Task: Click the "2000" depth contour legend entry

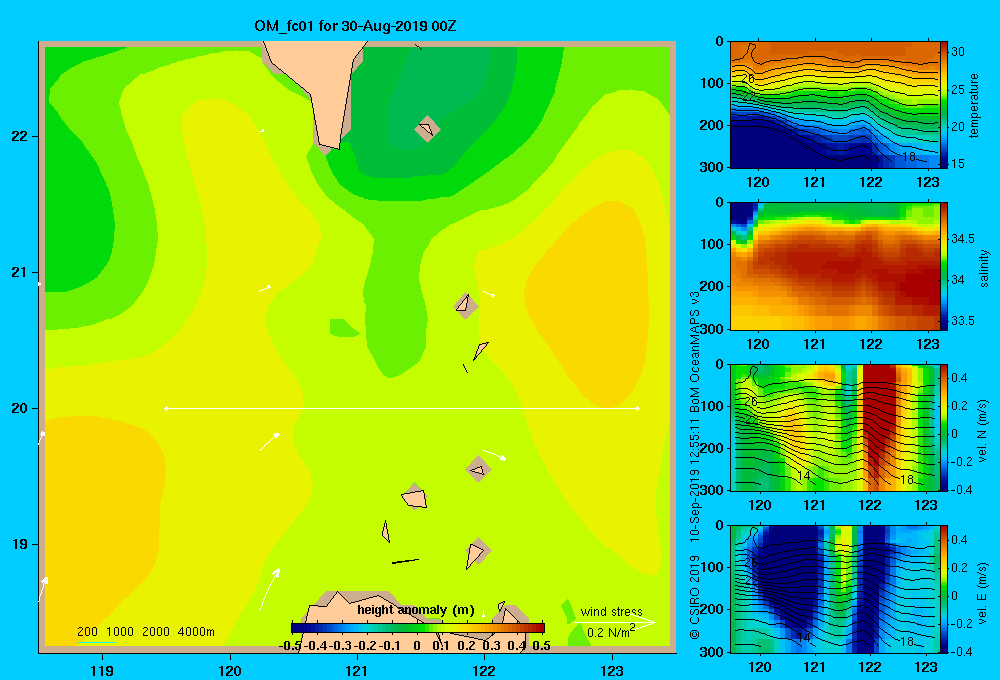Action: [156, 632]
